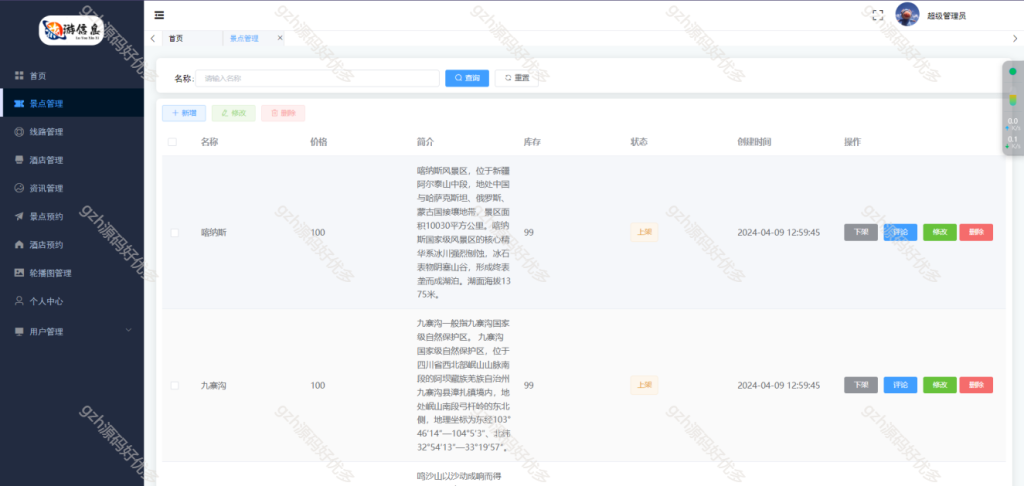Image resolution: width=1024 pixels, height=486 pixels.
Task: Enter fullscreen mode via the fullscreen icon
Action: (878, 15)
